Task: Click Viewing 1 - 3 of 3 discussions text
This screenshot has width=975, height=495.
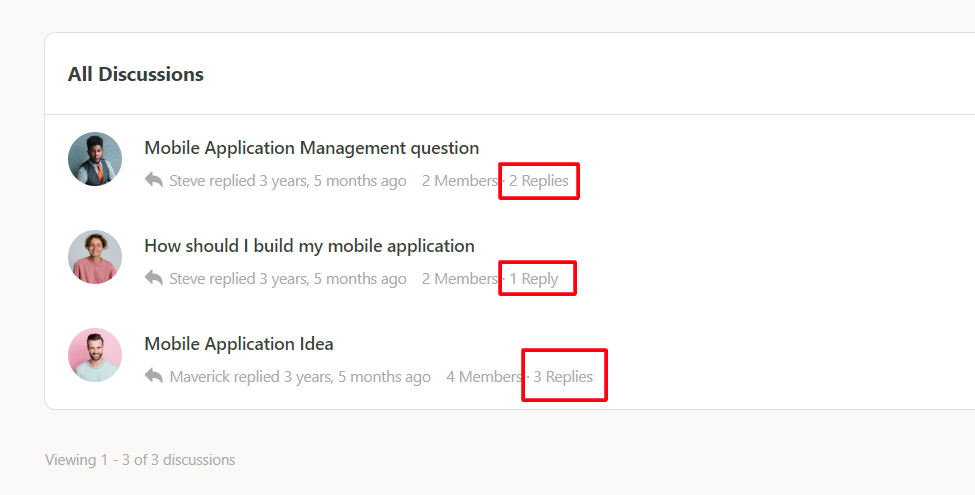Action: pyautogui.click(x=140, y=460)
